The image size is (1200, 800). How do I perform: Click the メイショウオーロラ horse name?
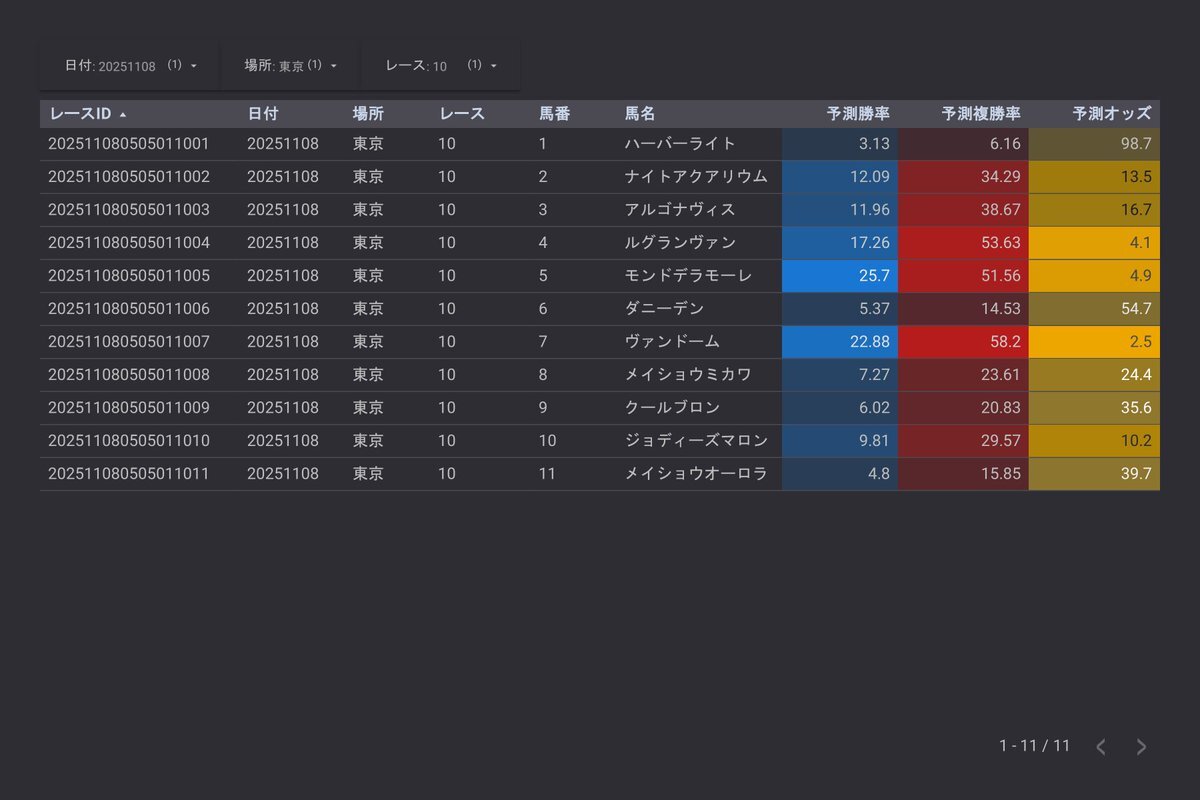(696, 474)
